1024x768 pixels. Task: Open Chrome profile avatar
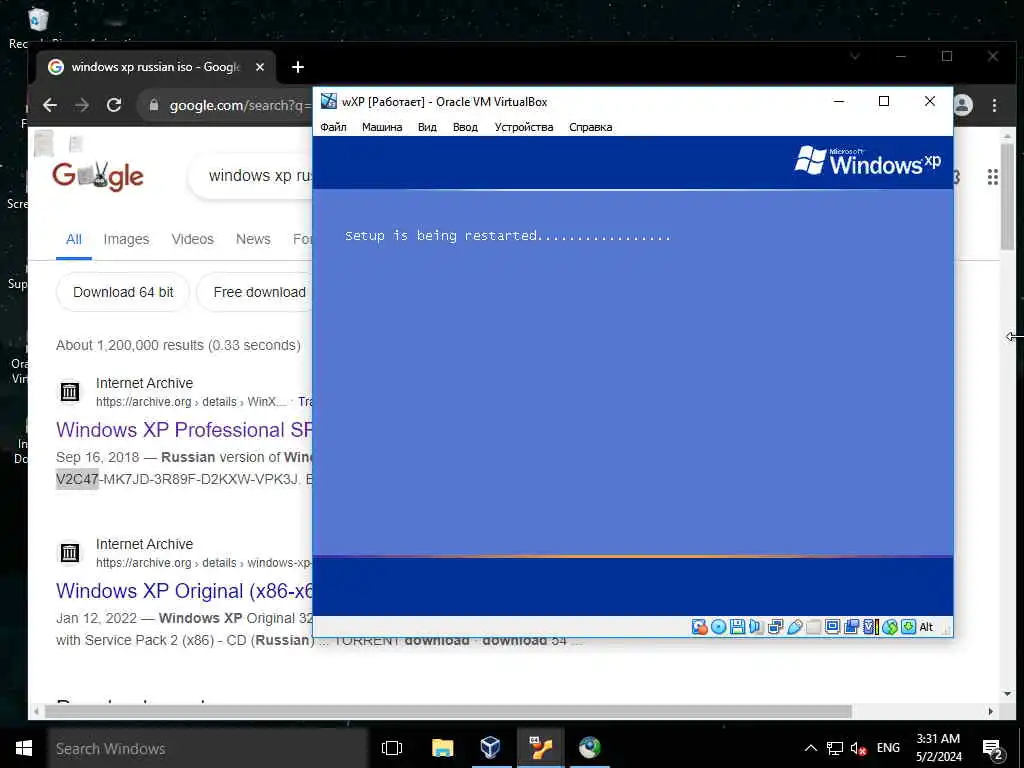tap(963, 105)
